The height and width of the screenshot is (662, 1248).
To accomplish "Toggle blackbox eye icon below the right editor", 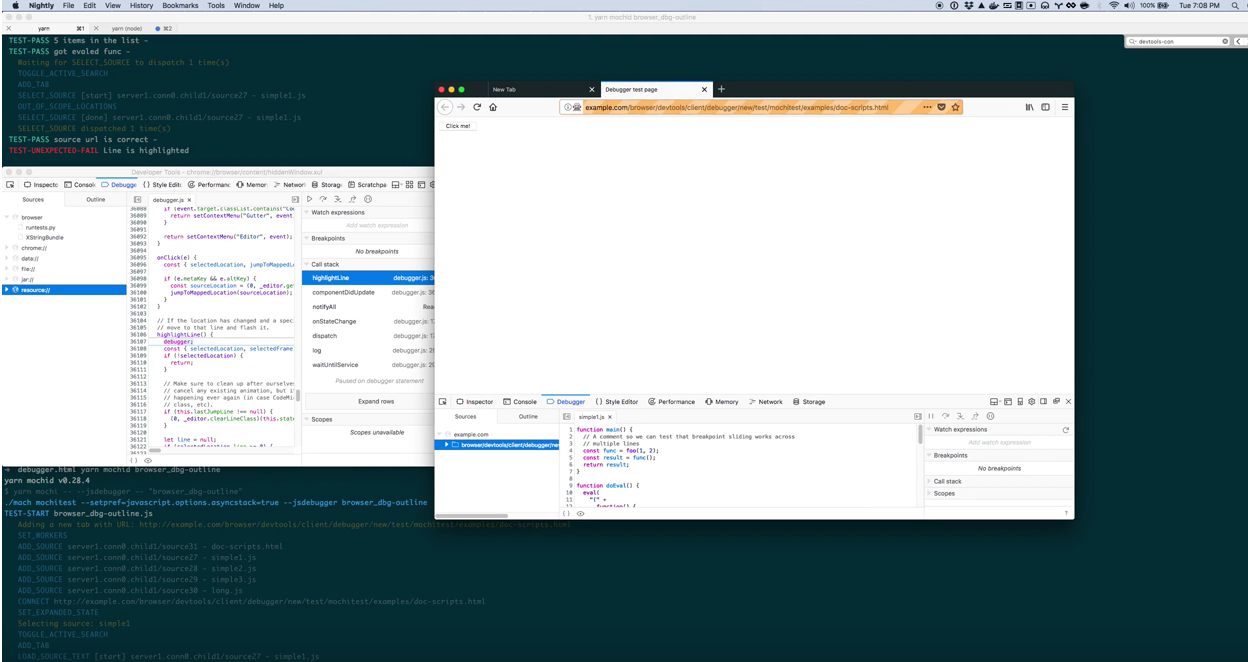I will coord(580,513).
